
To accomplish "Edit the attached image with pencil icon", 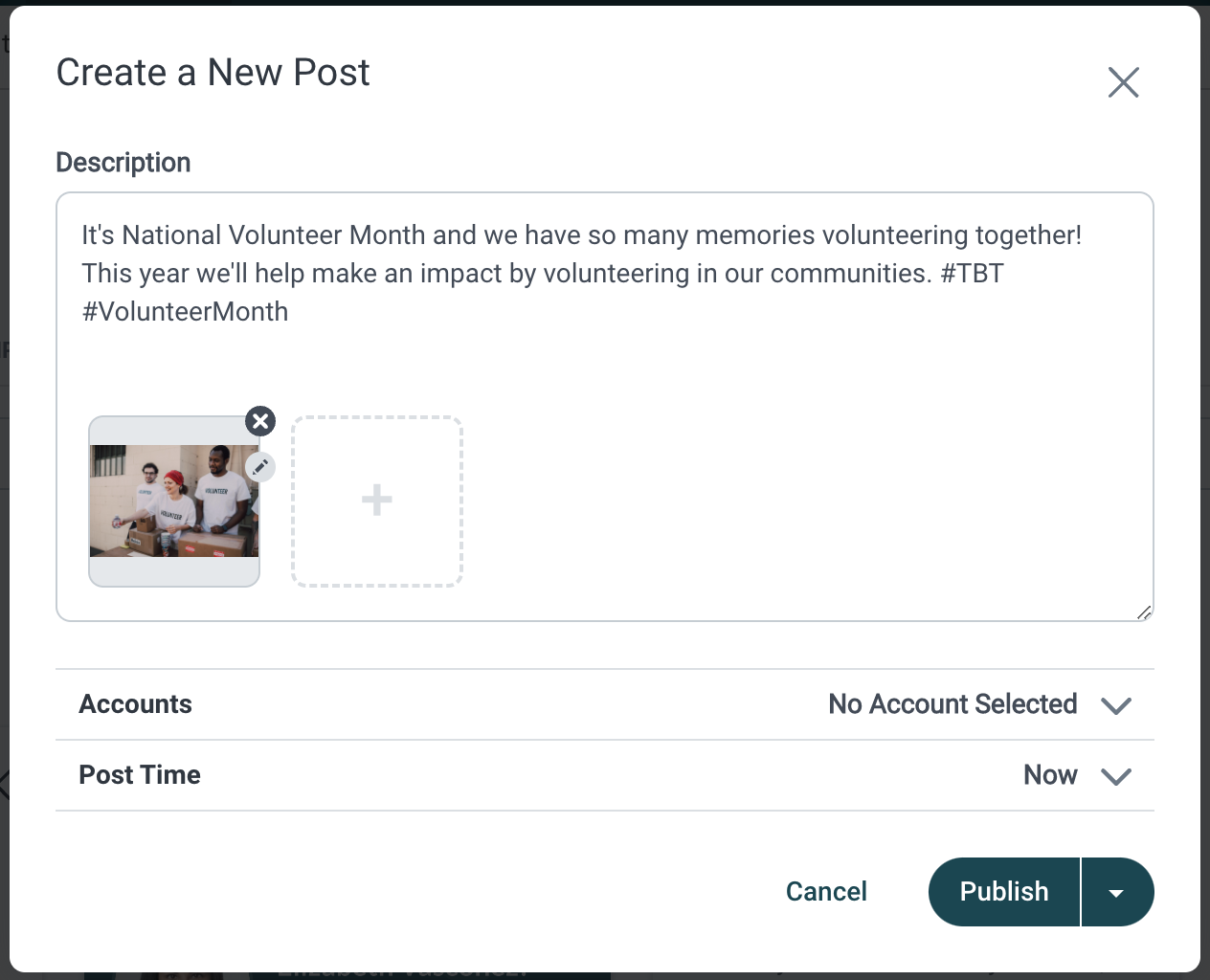I will click(x=260, y=467).
